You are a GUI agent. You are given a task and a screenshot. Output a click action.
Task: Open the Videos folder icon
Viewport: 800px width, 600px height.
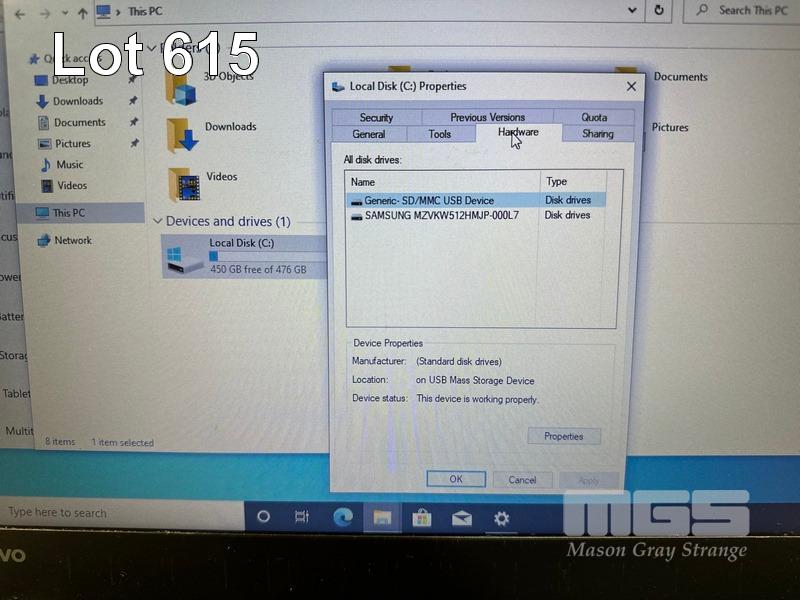coord(184,183)
